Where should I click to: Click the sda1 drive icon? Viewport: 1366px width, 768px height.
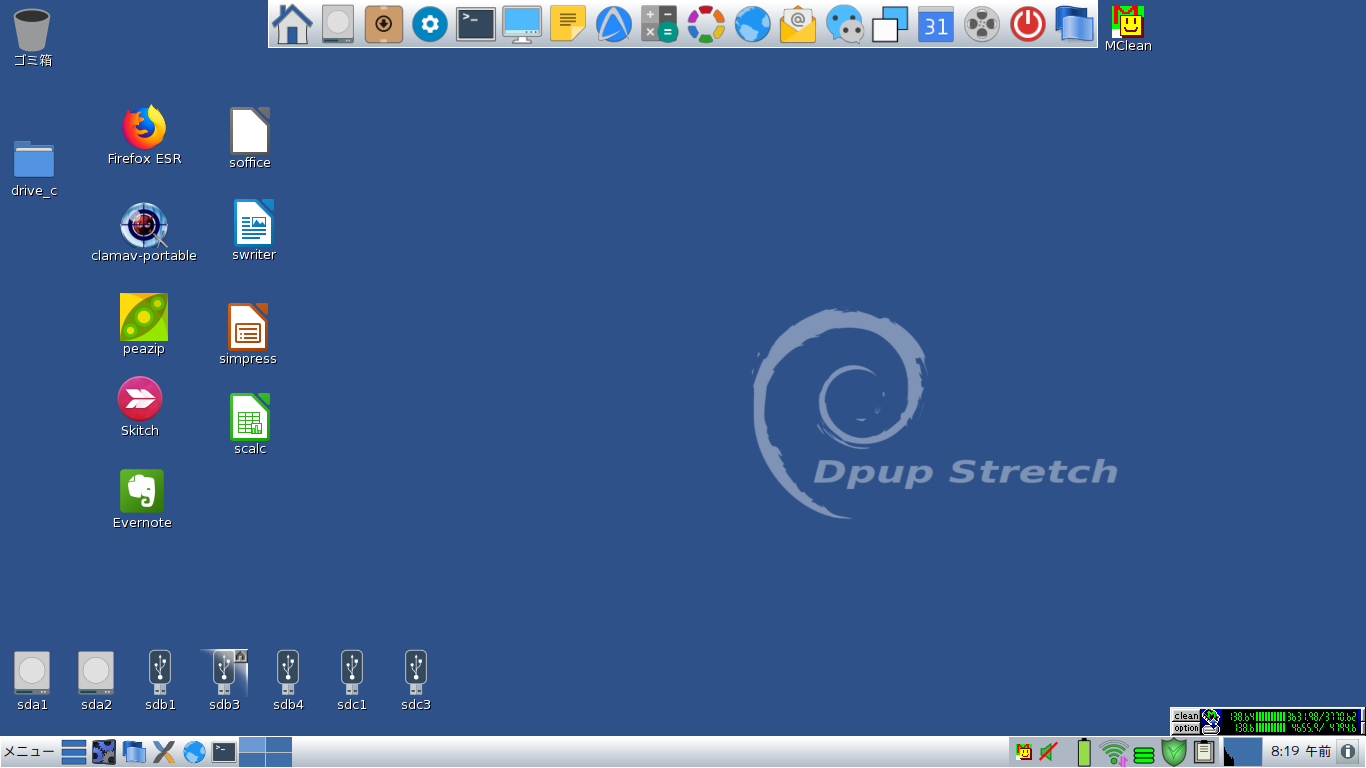pyautogui.click(x=32, y=681)
